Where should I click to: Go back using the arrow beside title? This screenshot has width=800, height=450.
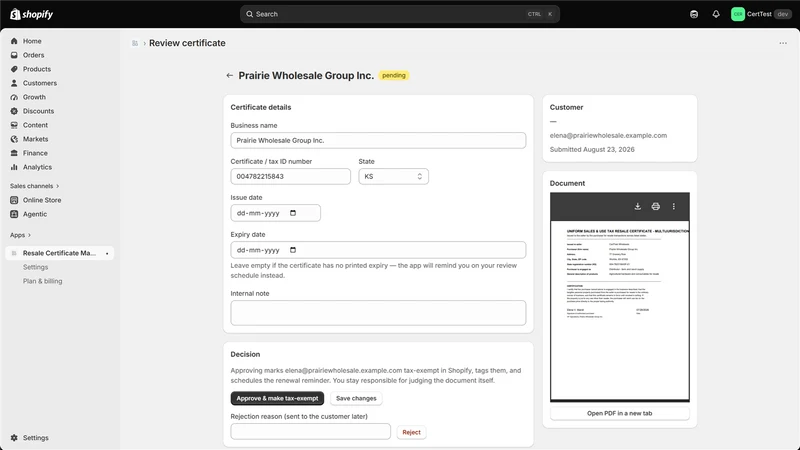tap(230, 76)
